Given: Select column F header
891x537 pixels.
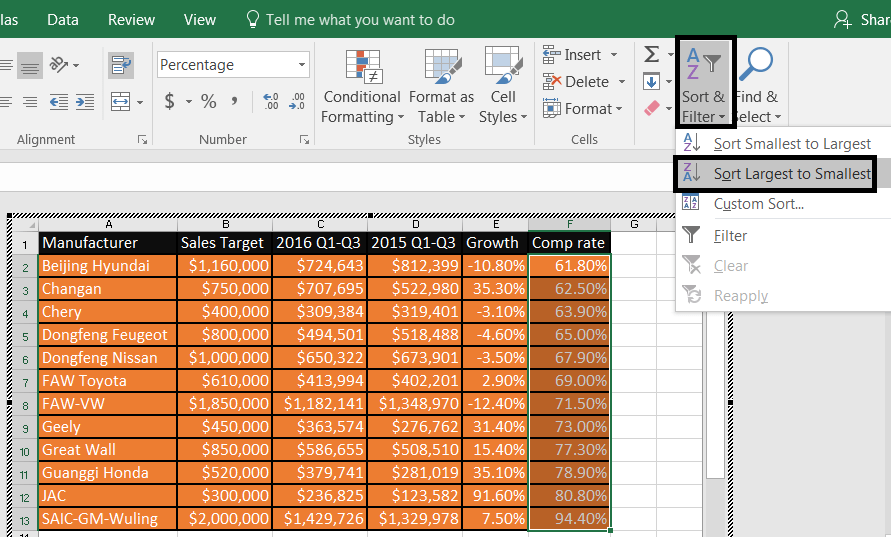Looking at the screenshot, I should (x=569, y=224).
